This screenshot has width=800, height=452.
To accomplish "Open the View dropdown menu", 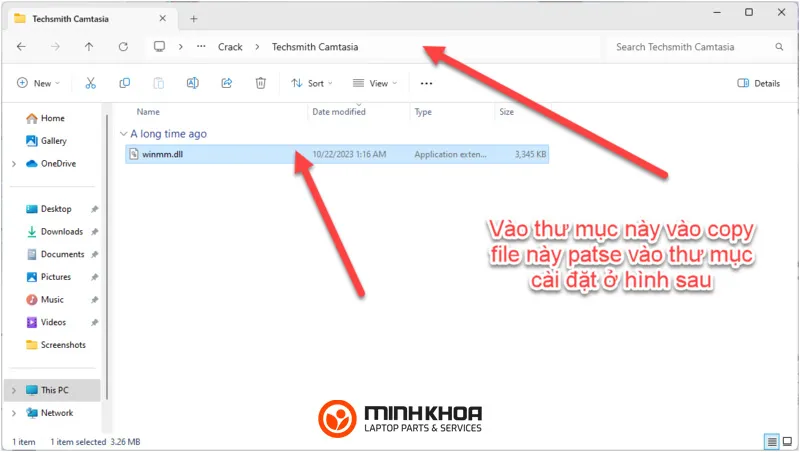I will 375,83.
